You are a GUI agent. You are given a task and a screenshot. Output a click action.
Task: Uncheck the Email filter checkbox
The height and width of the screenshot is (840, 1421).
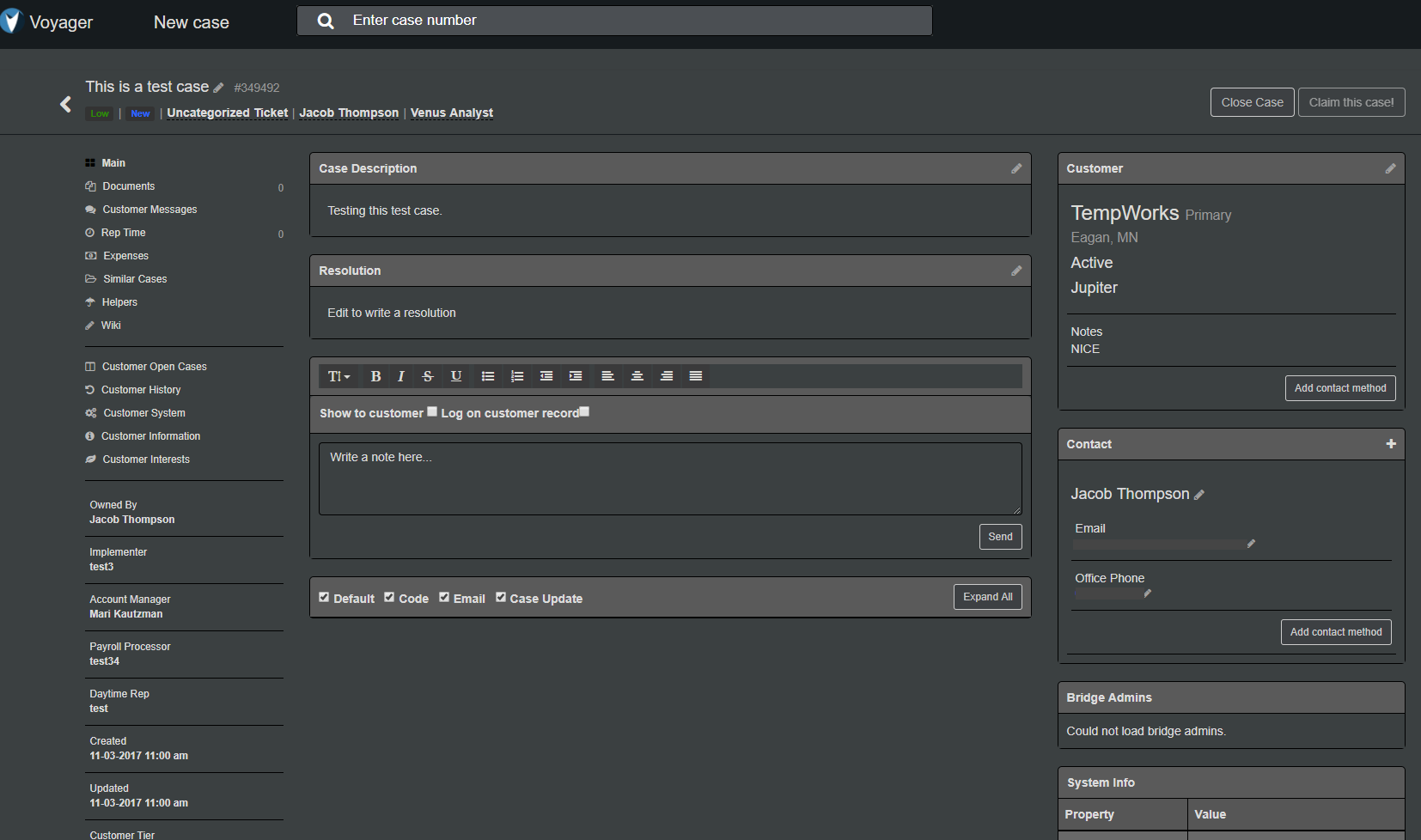(x=444, y=597)
